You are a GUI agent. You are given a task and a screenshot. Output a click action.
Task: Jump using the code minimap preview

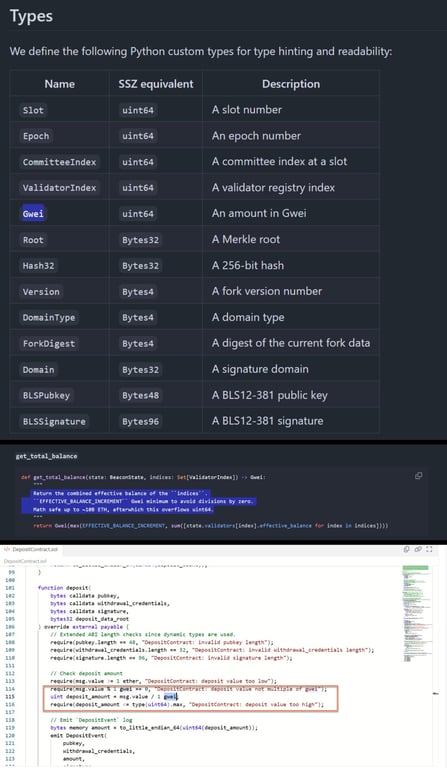point(416,613)
